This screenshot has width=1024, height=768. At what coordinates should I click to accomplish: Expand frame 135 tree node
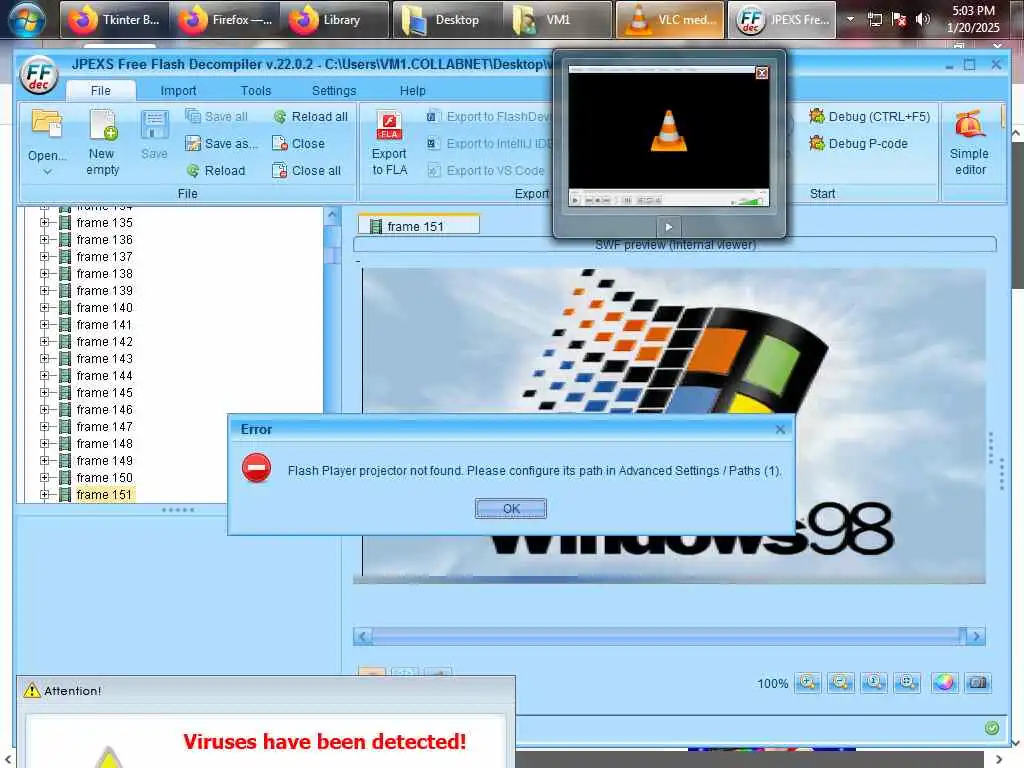44,223
